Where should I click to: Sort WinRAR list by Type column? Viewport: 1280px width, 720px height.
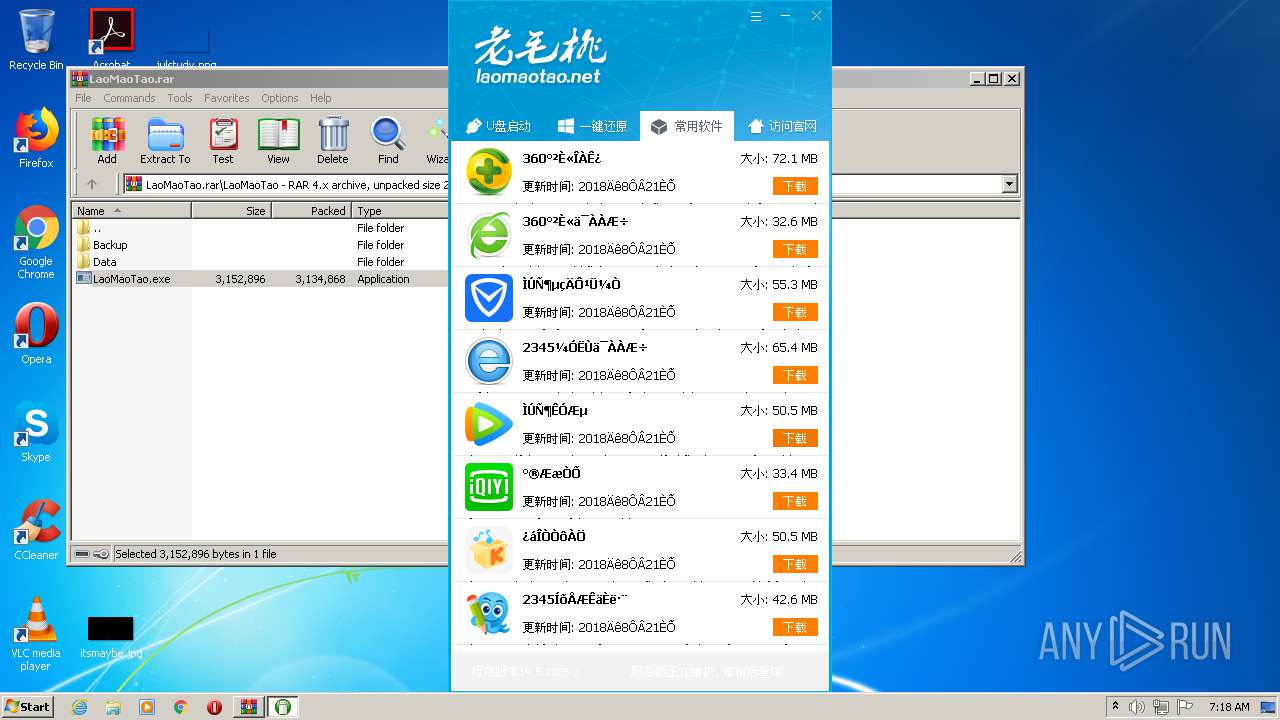coord(400,211)
